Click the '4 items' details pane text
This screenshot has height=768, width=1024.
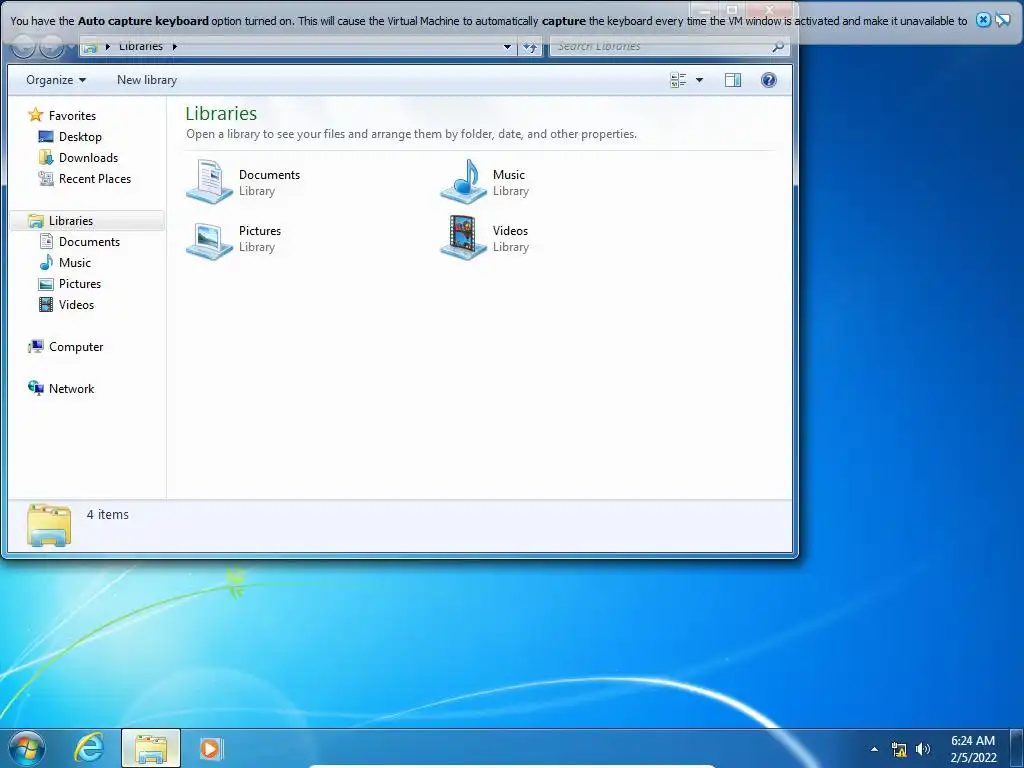(x=108, y=515)
